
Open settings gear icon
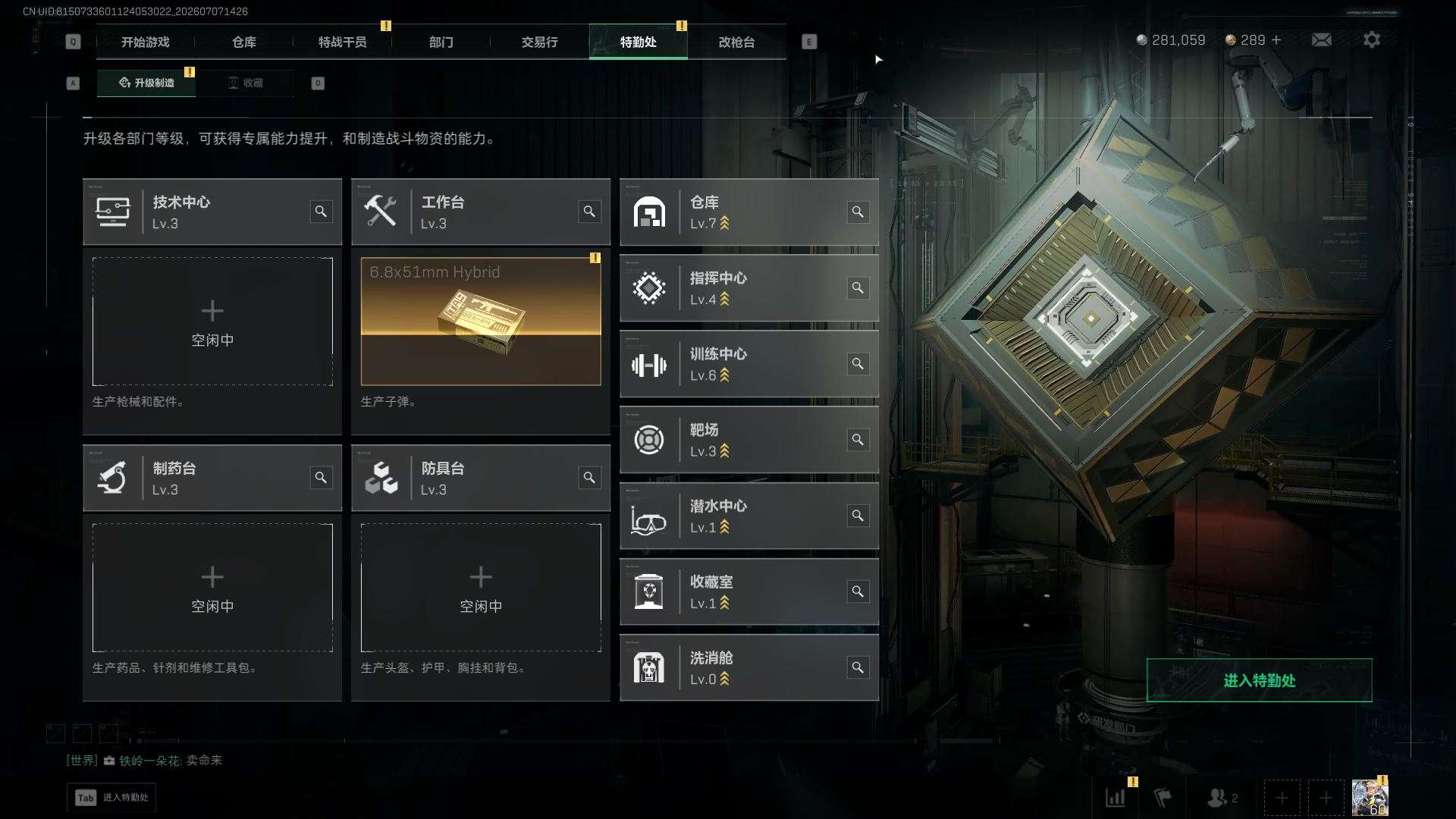point(1372,39)
